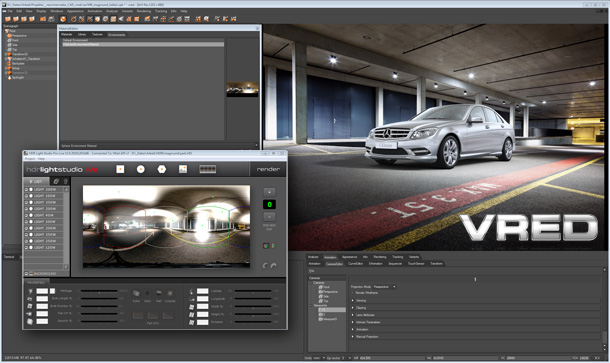Toggle the LIGHT 100W checkbox
The image size is (610, 363).
[x=26, y=222]
